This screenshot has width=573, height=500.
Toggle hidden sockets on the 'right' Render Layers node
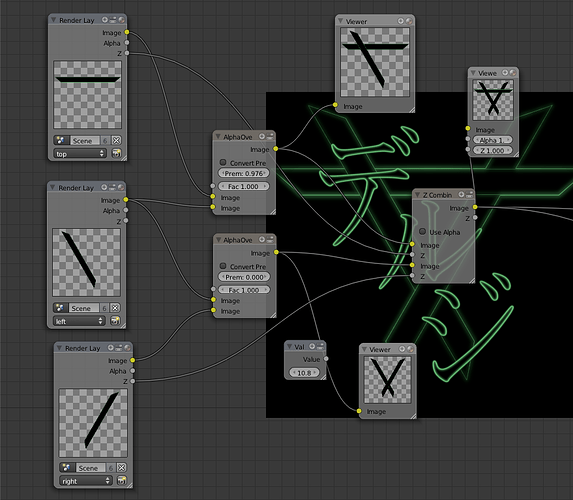[111, 348]
